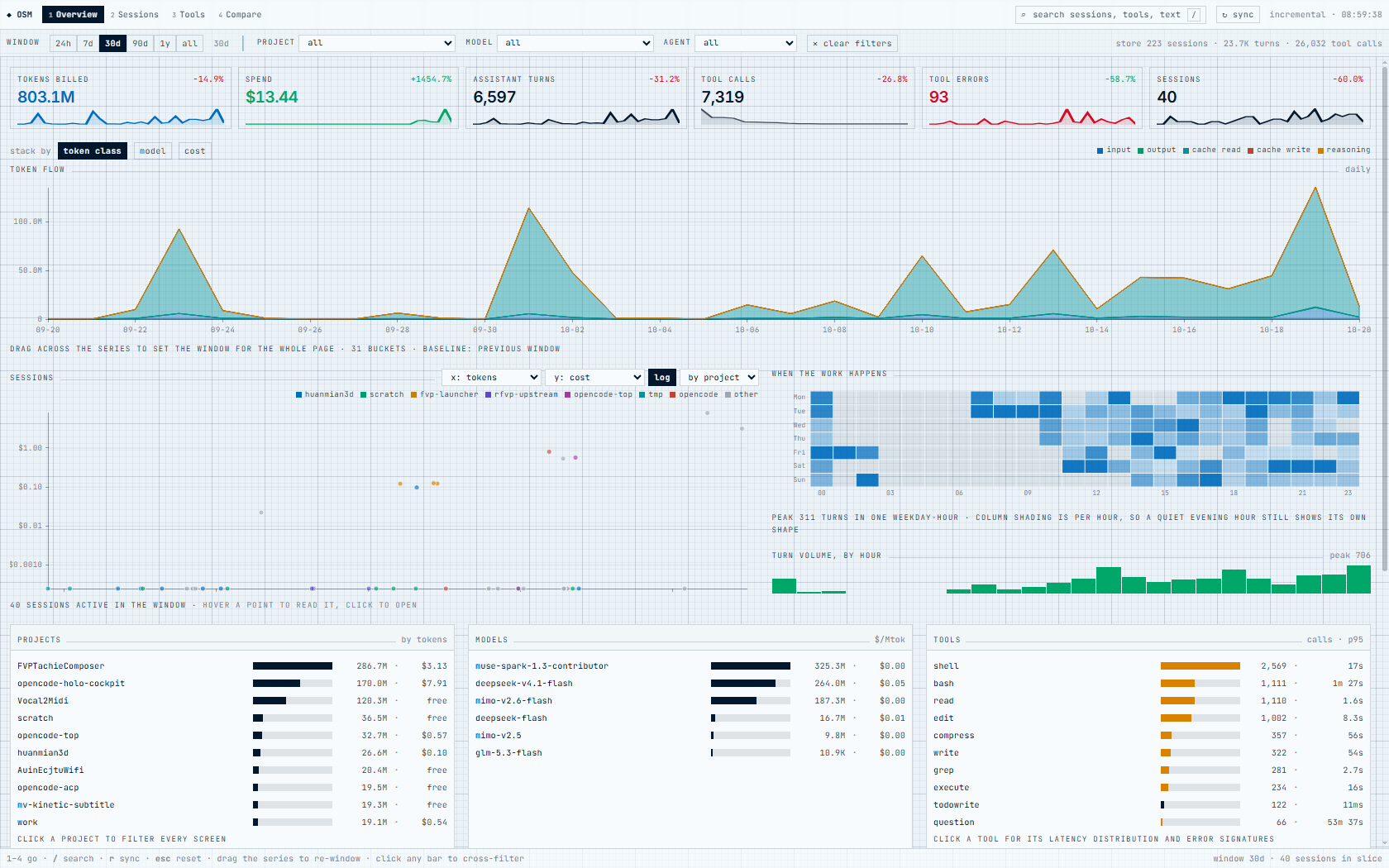Switch to the Sessions tab
The width and height of the screenshot is (1389, 868).
click(x=135, y=15)
